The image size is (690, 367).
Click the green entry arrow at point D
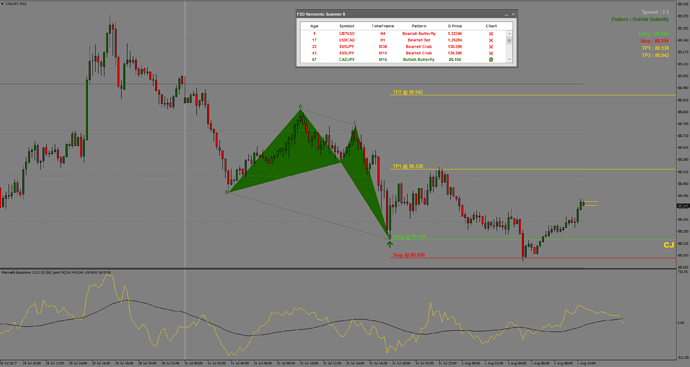389,244
